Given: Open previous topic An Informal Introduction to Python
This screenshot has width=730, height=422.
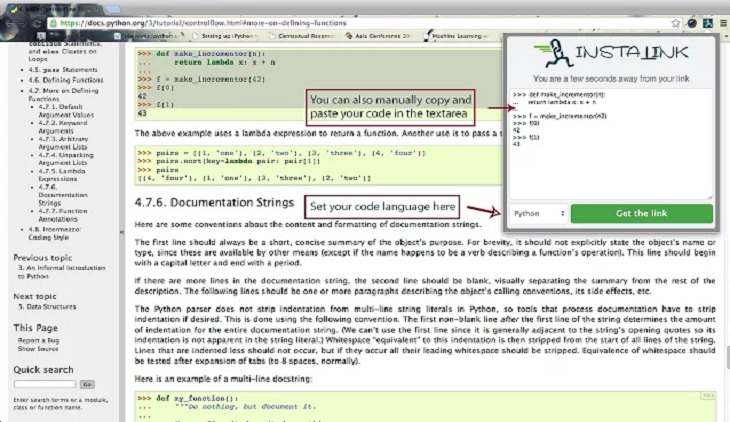Looking at the screenshot, I should click(x=61, y=272).
